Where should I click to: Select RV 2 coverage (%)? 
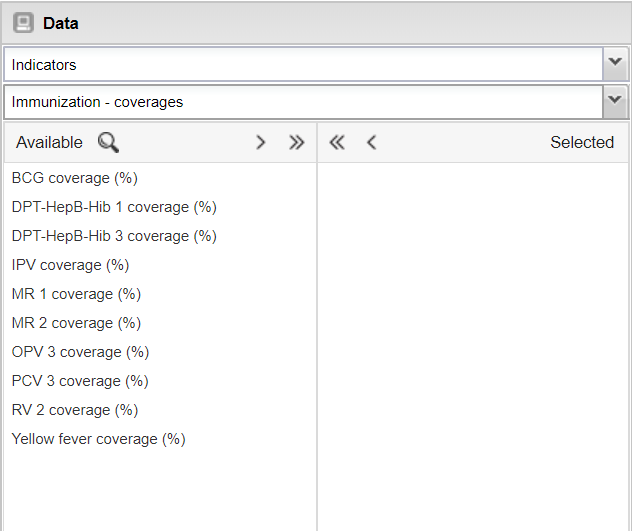[75, 410]
